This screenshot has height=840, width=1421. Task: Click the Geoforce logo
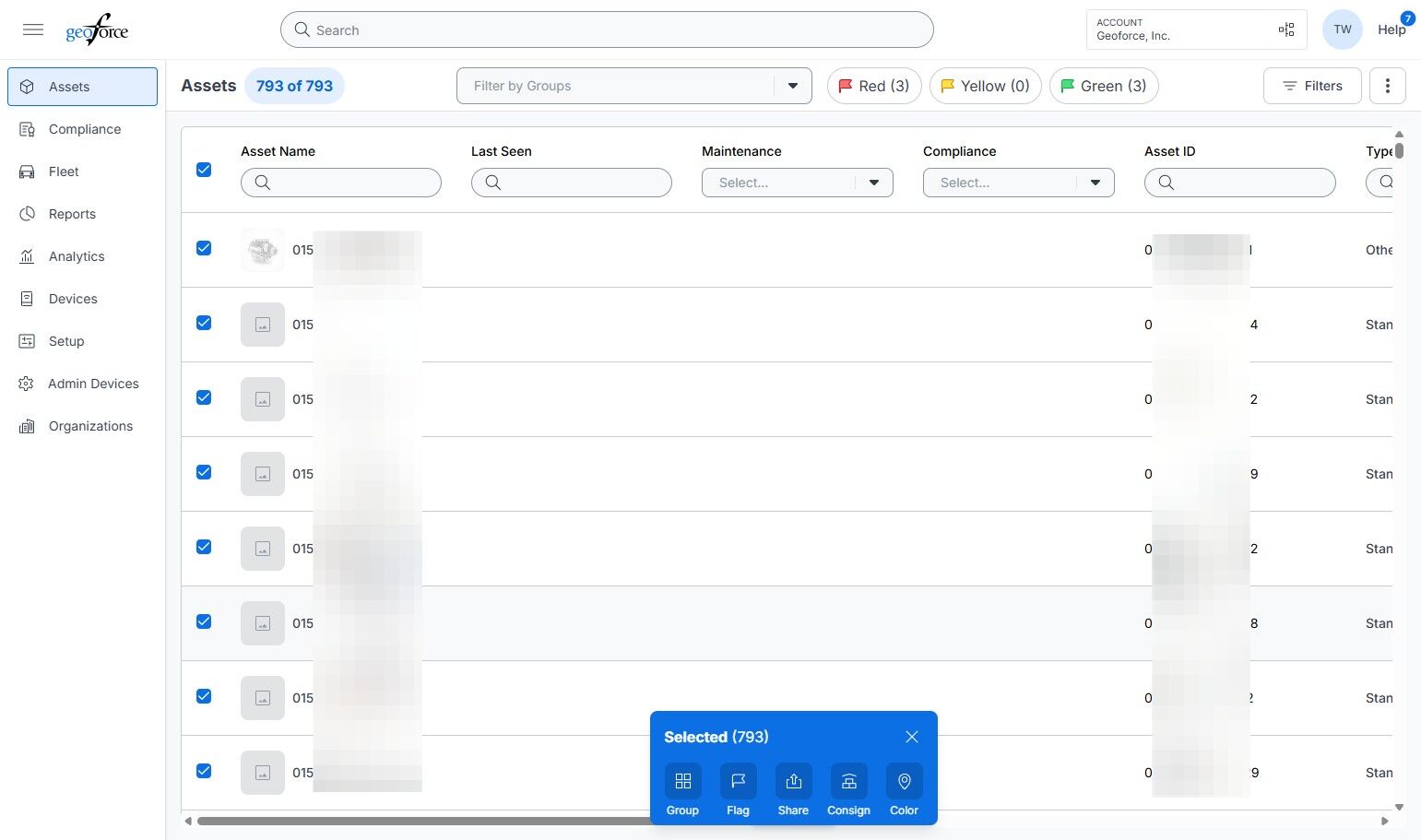click(97, 30)
